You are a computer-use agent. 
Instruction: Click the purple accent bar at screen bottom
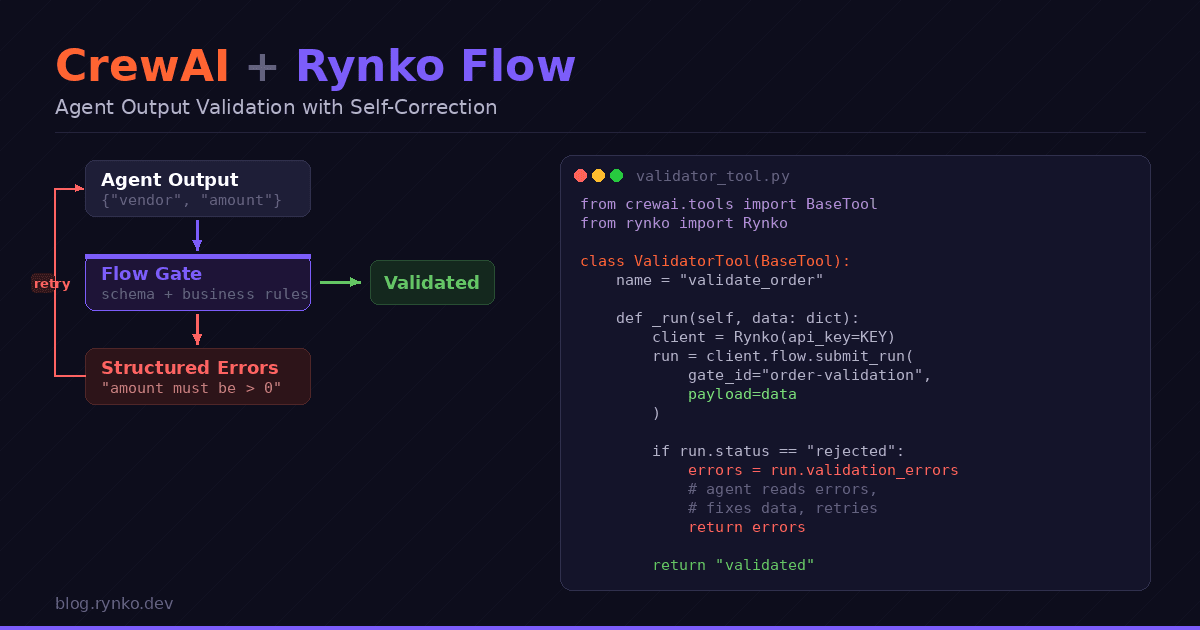[x=600, y=626]
